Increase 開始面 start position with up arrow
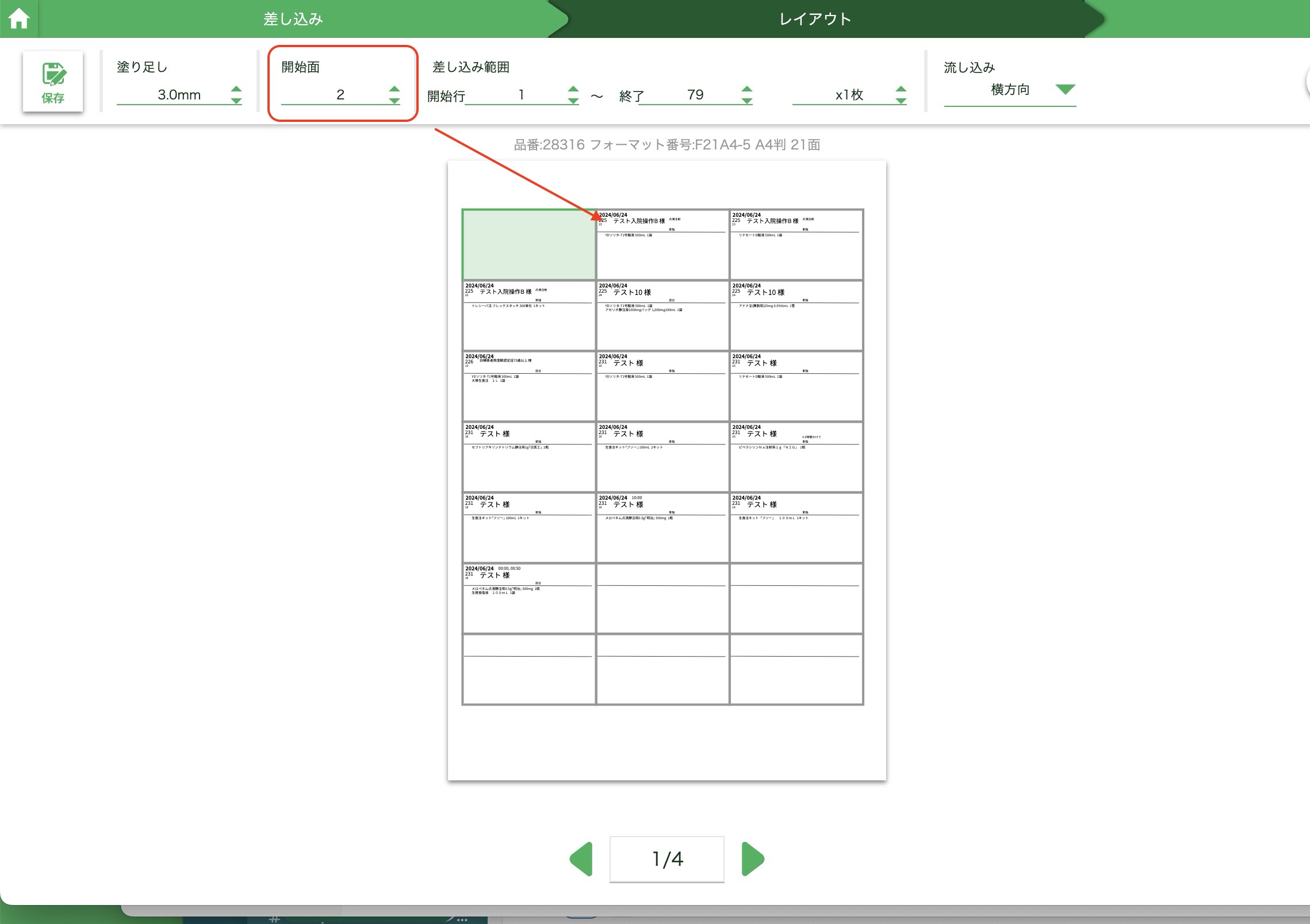This screenshot has width=1310, height=924. point(394,89)
